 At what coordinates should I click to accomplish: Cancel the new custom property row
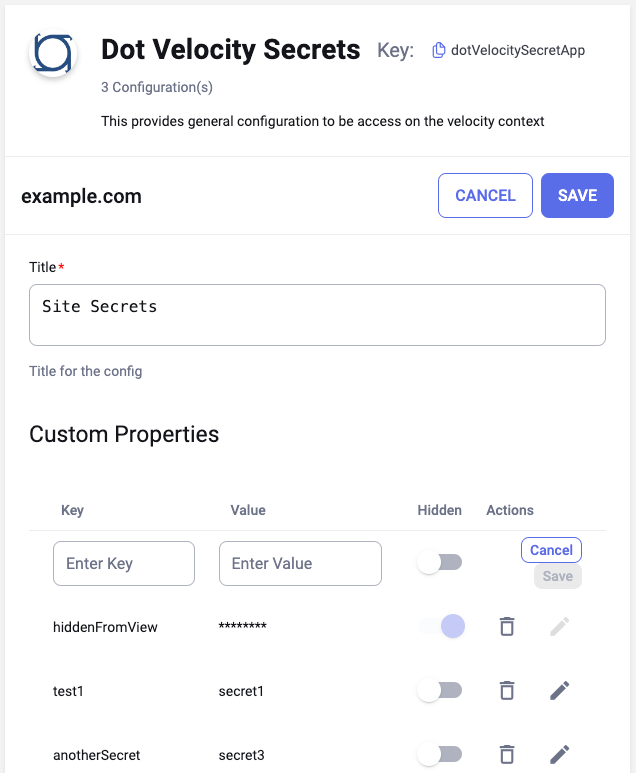551,550
